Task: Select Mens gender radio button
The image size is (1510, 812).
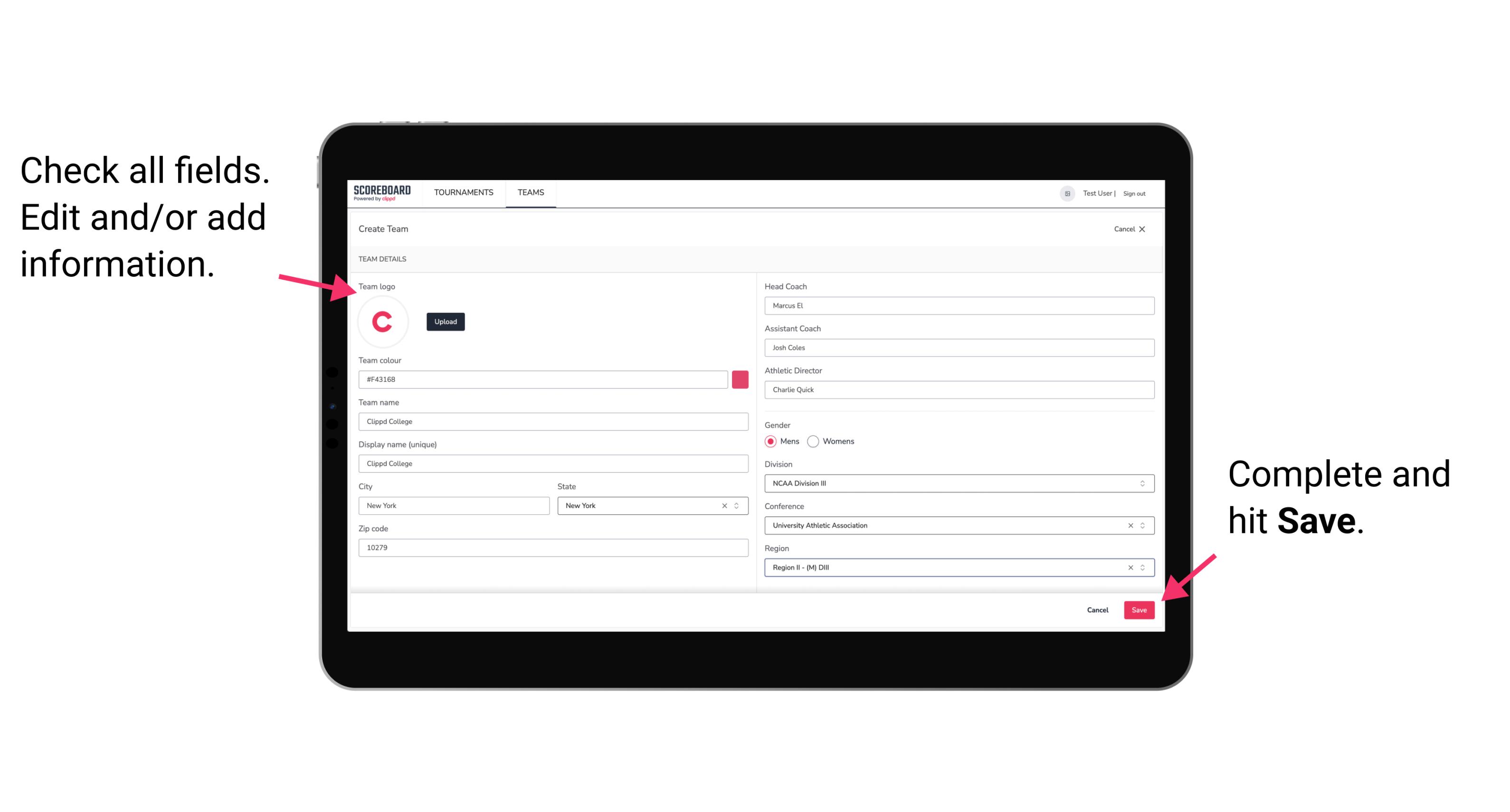Action: [772, 441]
